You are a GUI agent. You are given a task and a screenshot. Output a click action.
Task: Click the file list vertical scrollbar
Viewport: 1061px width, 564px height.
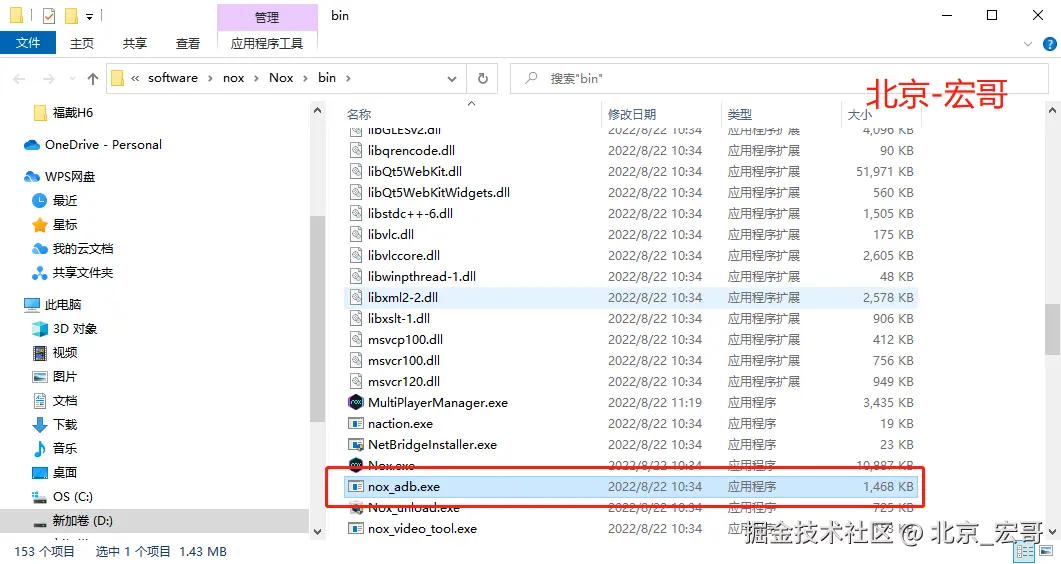pyautogui.click(x=1052, y=329)
